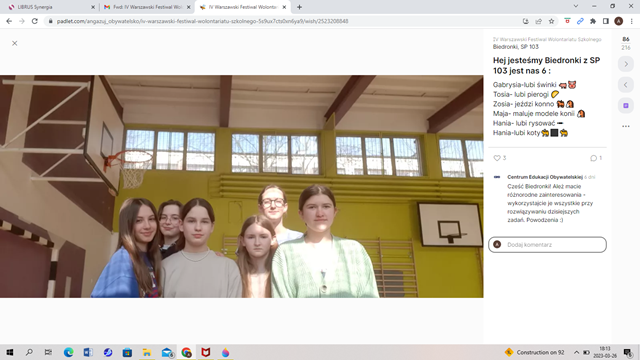Click post counter 86 of 216
Viewport: 640px width, 360px height.
point(626,43)
